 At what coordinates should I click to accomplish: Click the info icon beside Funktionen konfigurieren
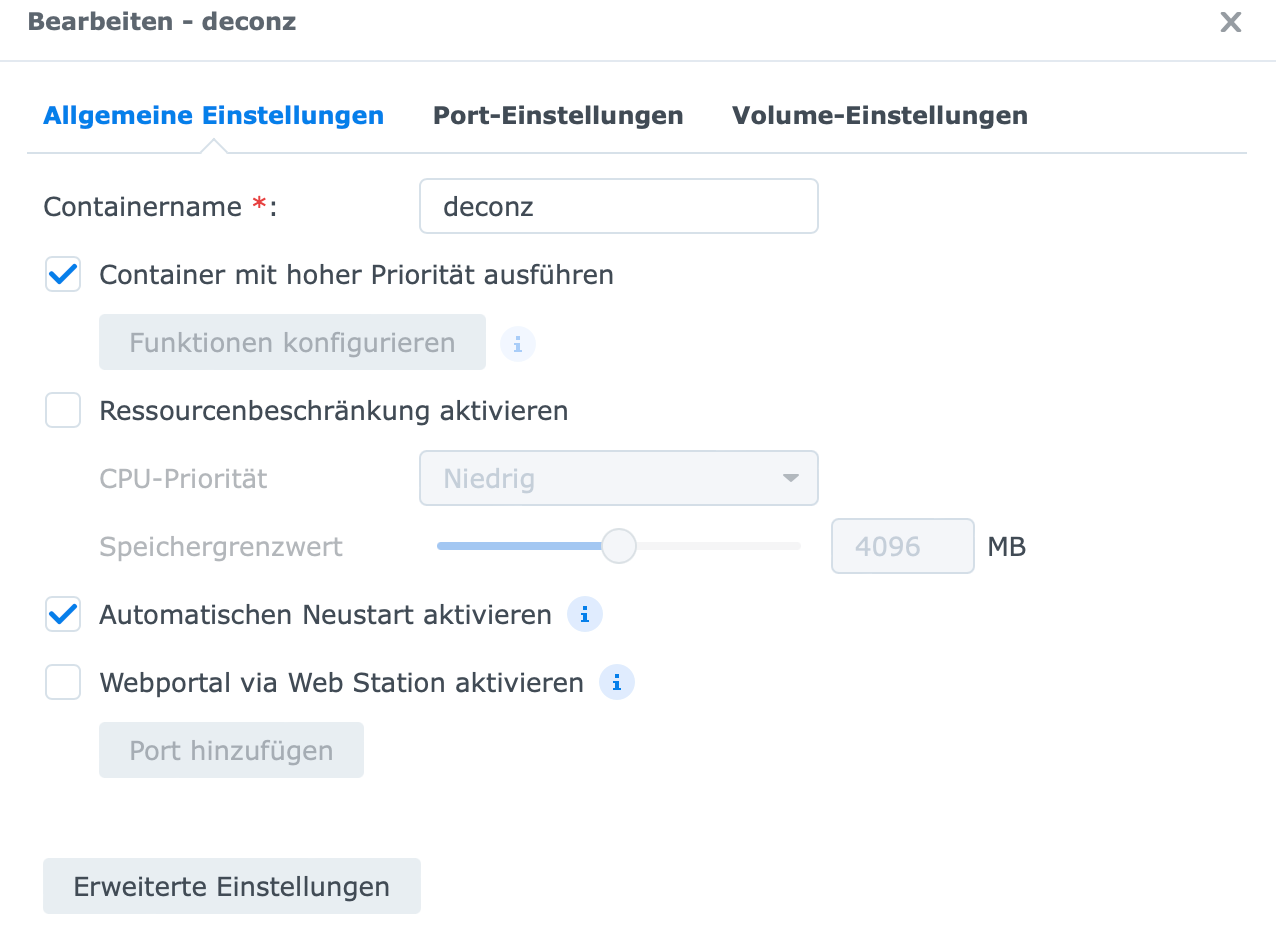pyautogui.click(x=518, y=343)
